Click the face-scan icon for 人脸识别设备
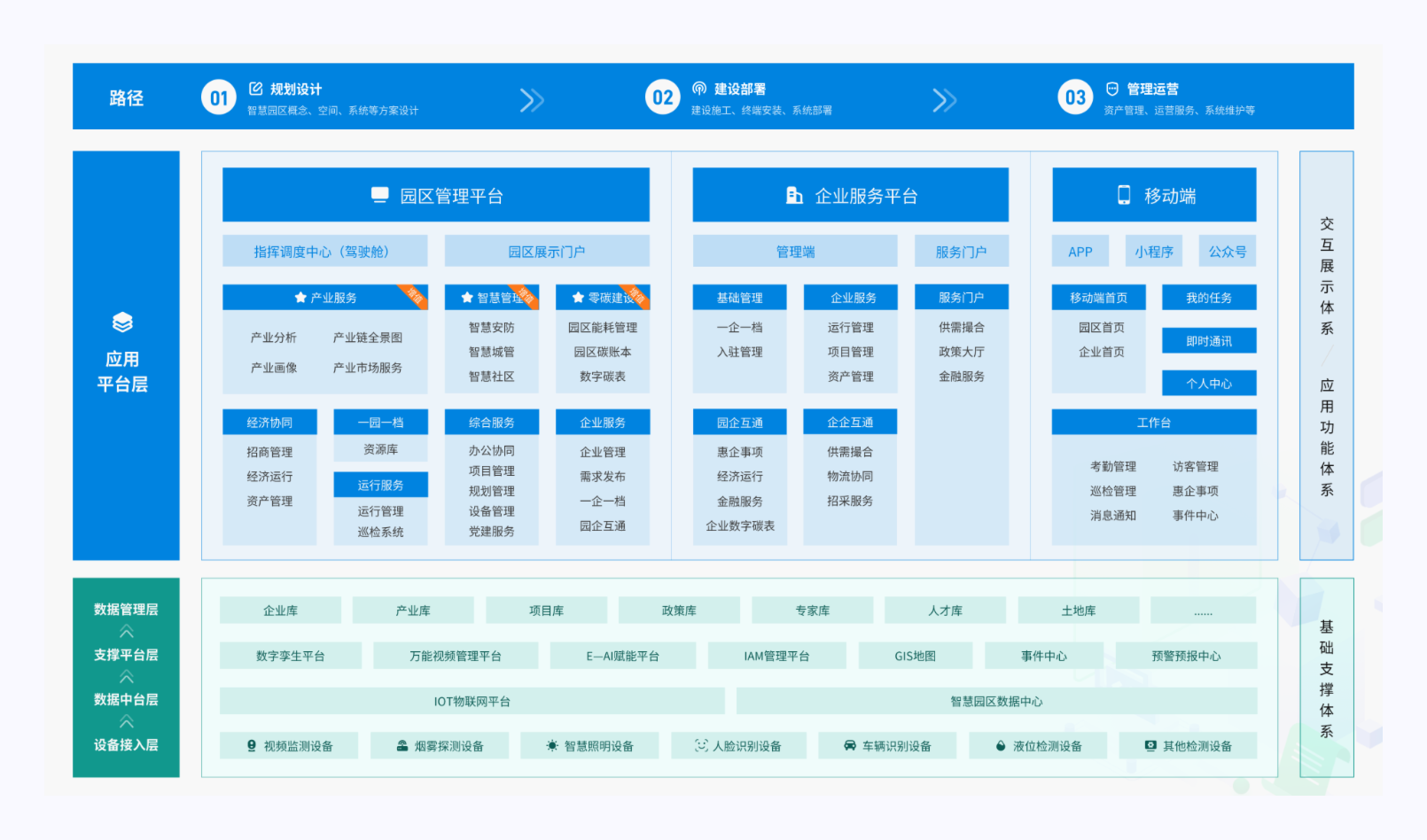Image resolution: width=1427 pixels, height=840 pixels. pyautogui.click(x=701, y=746)
